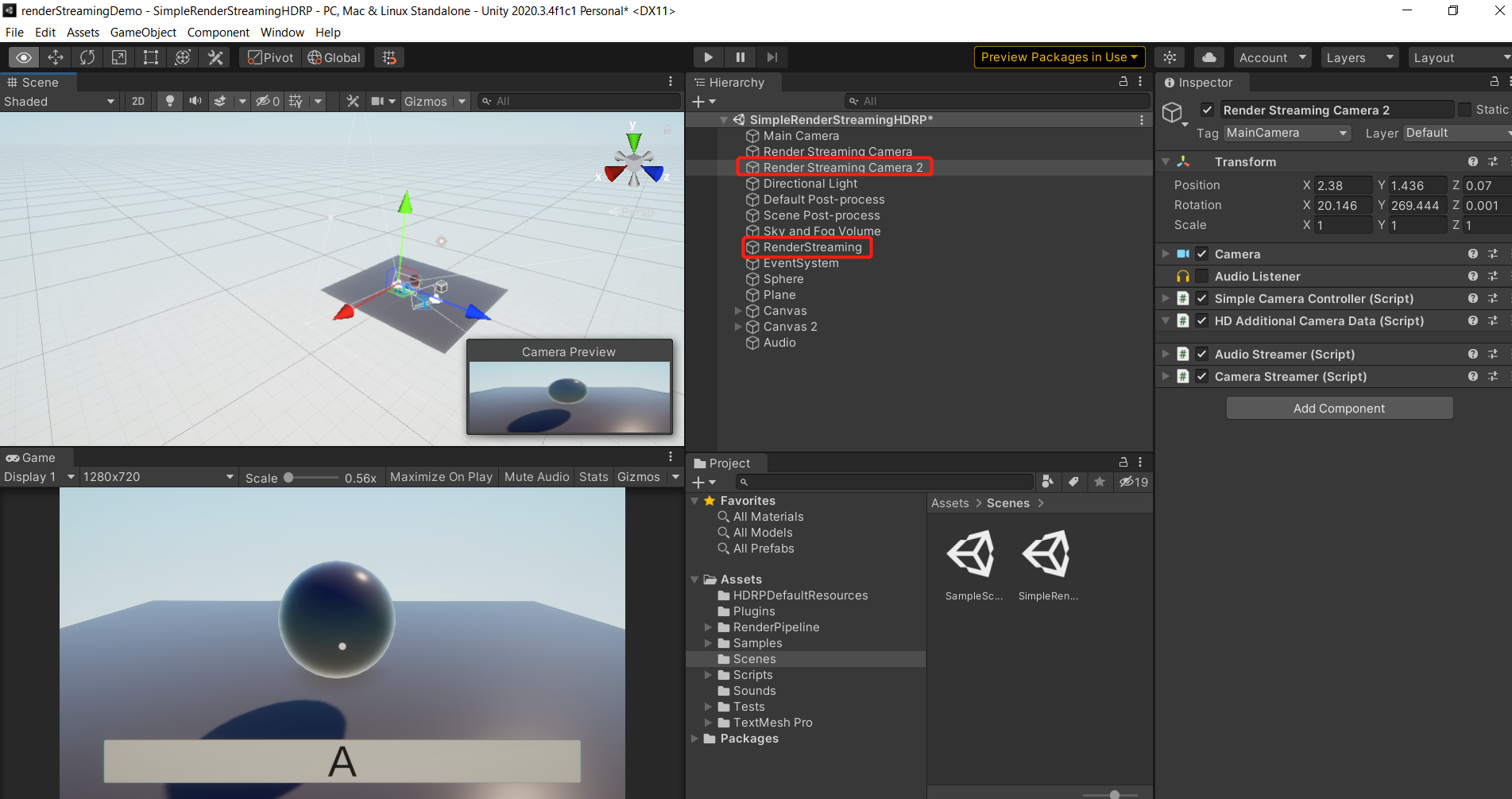Toggle Audio Streamer script checkbox
Image resolution: width=1512 pixels, height=799 pixels.
(x=1202, y=354)
